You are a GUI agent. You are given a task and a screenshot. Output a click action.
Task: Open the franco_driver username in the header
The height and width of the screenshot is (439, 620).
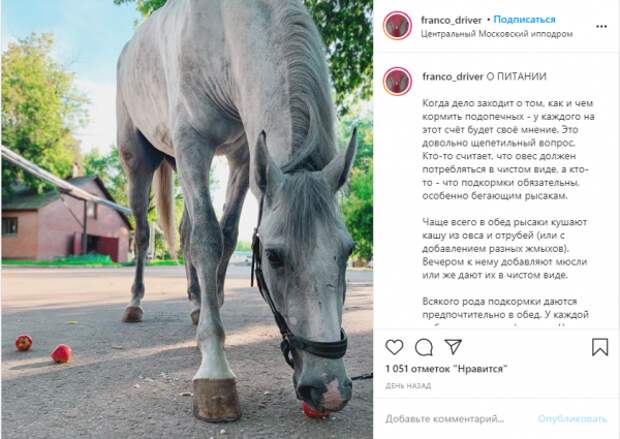coord(451,20)
